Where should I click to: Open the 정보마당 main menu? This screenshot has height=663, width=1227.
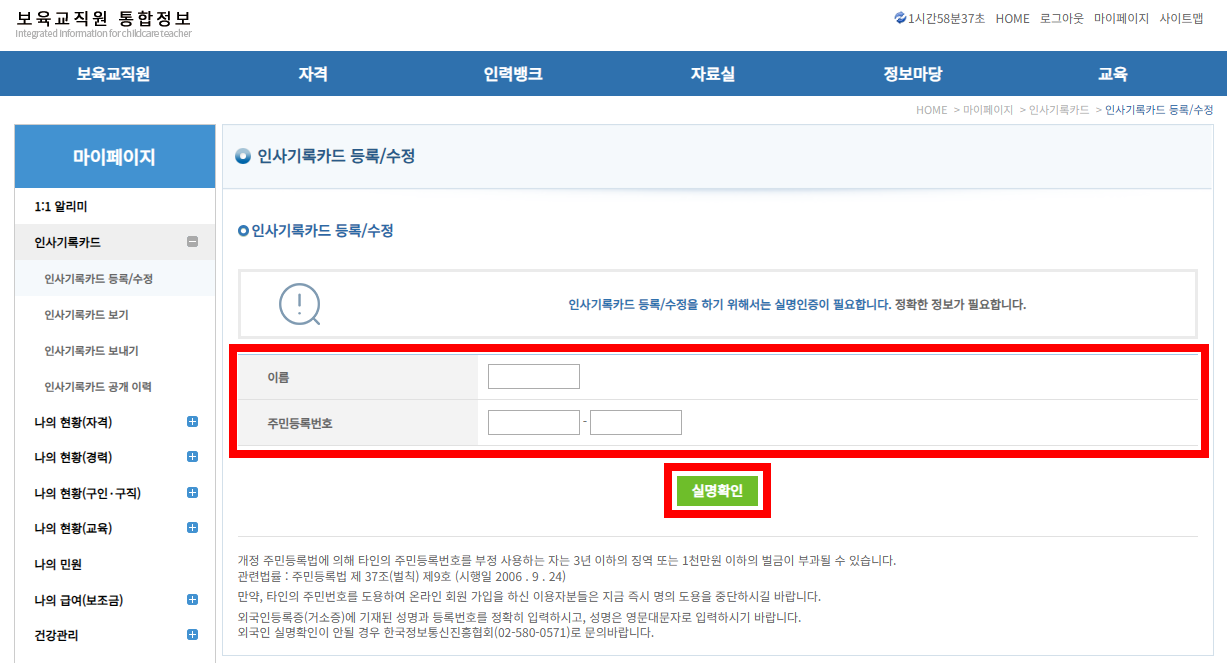pos(913,74)
